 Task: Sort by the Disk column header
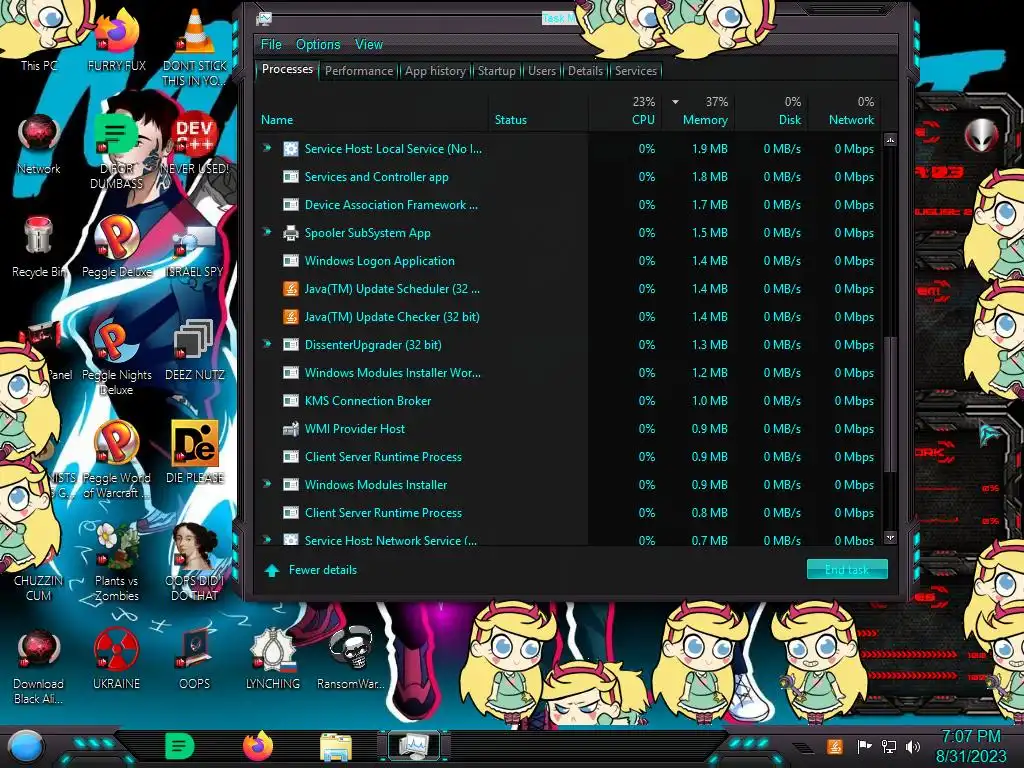coord(772,112)
